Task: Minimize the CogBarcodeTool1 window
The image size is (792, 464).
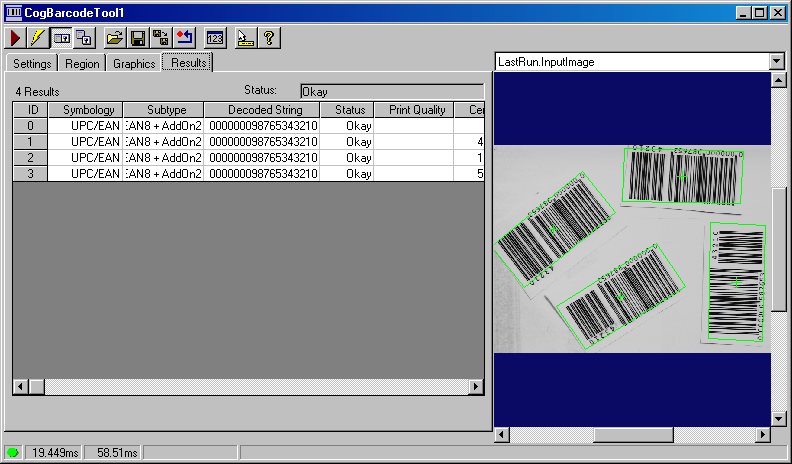Action: pos(743,13)
